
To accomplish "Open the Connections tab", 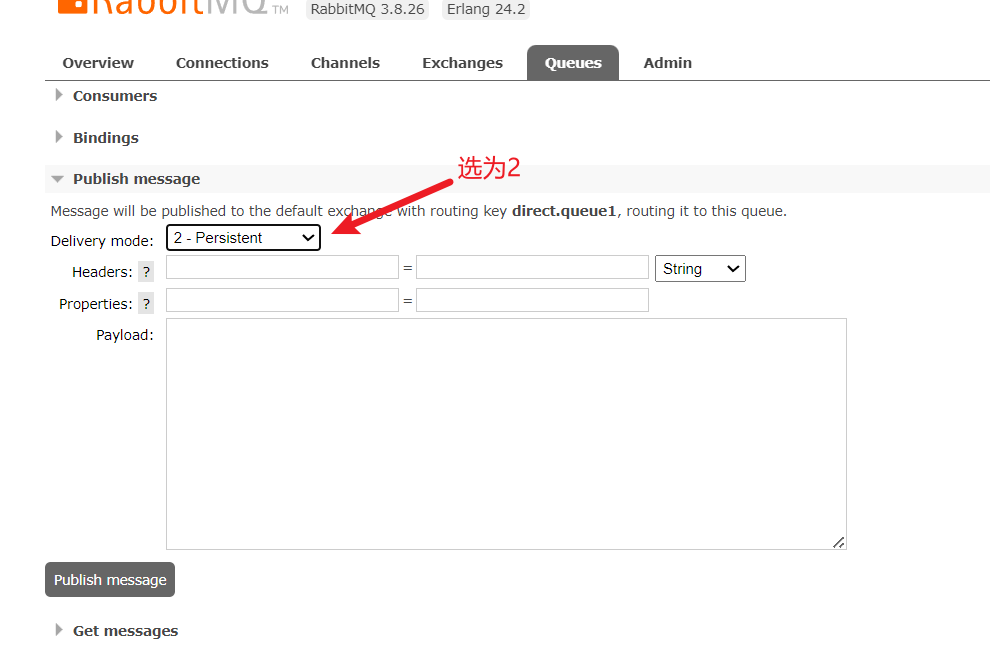I will tap(222, 63).
